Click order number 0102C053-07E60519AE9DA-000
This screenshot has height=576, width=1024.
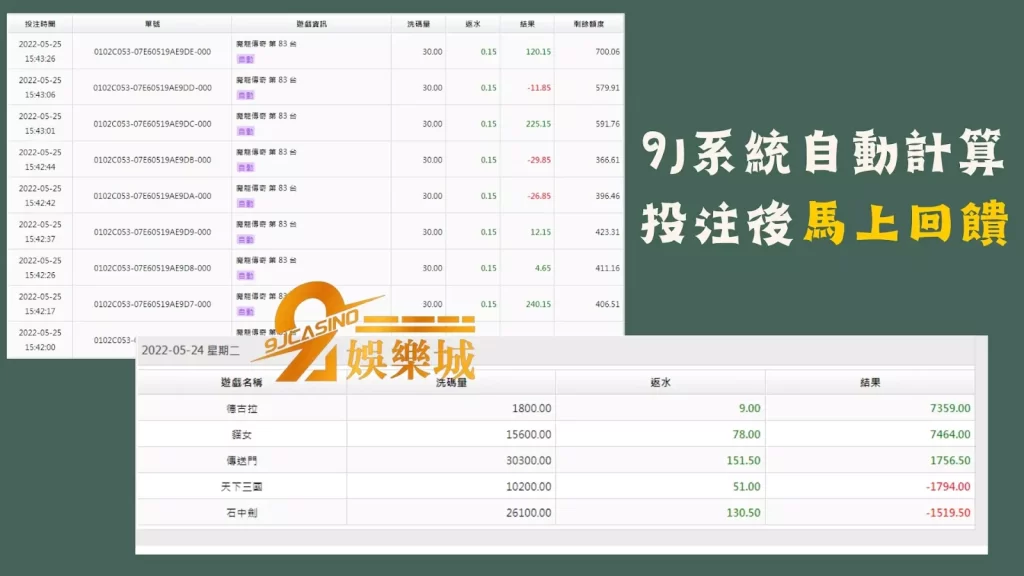(152, 195)
